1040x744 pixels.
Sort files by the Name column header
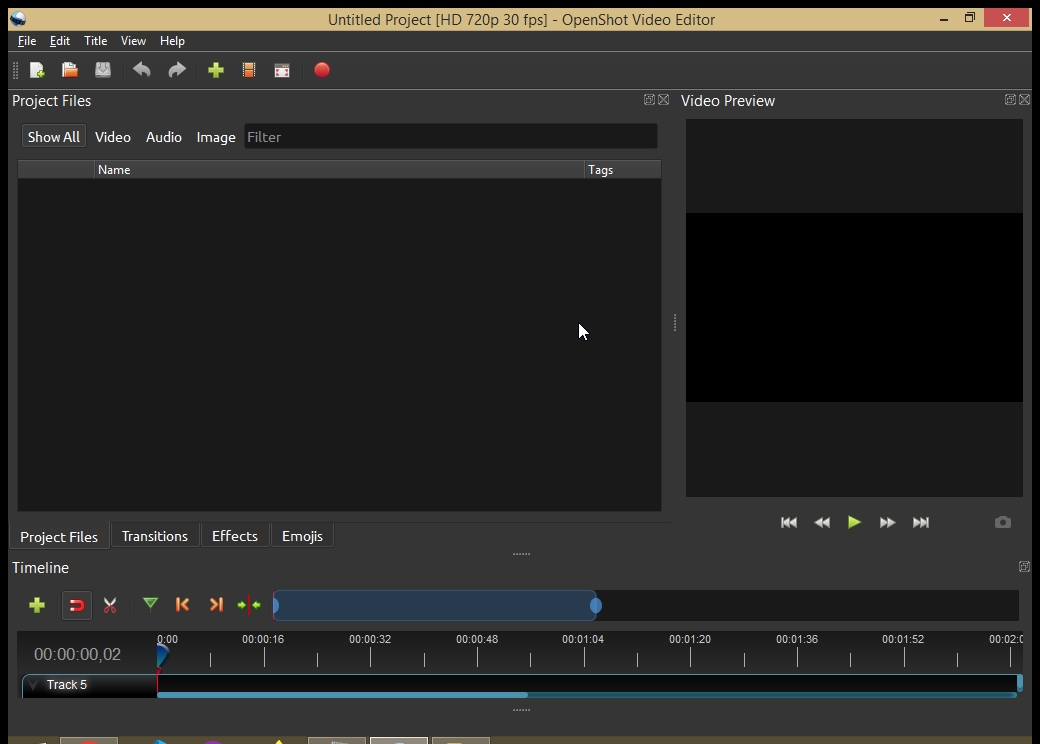(339, 170)
